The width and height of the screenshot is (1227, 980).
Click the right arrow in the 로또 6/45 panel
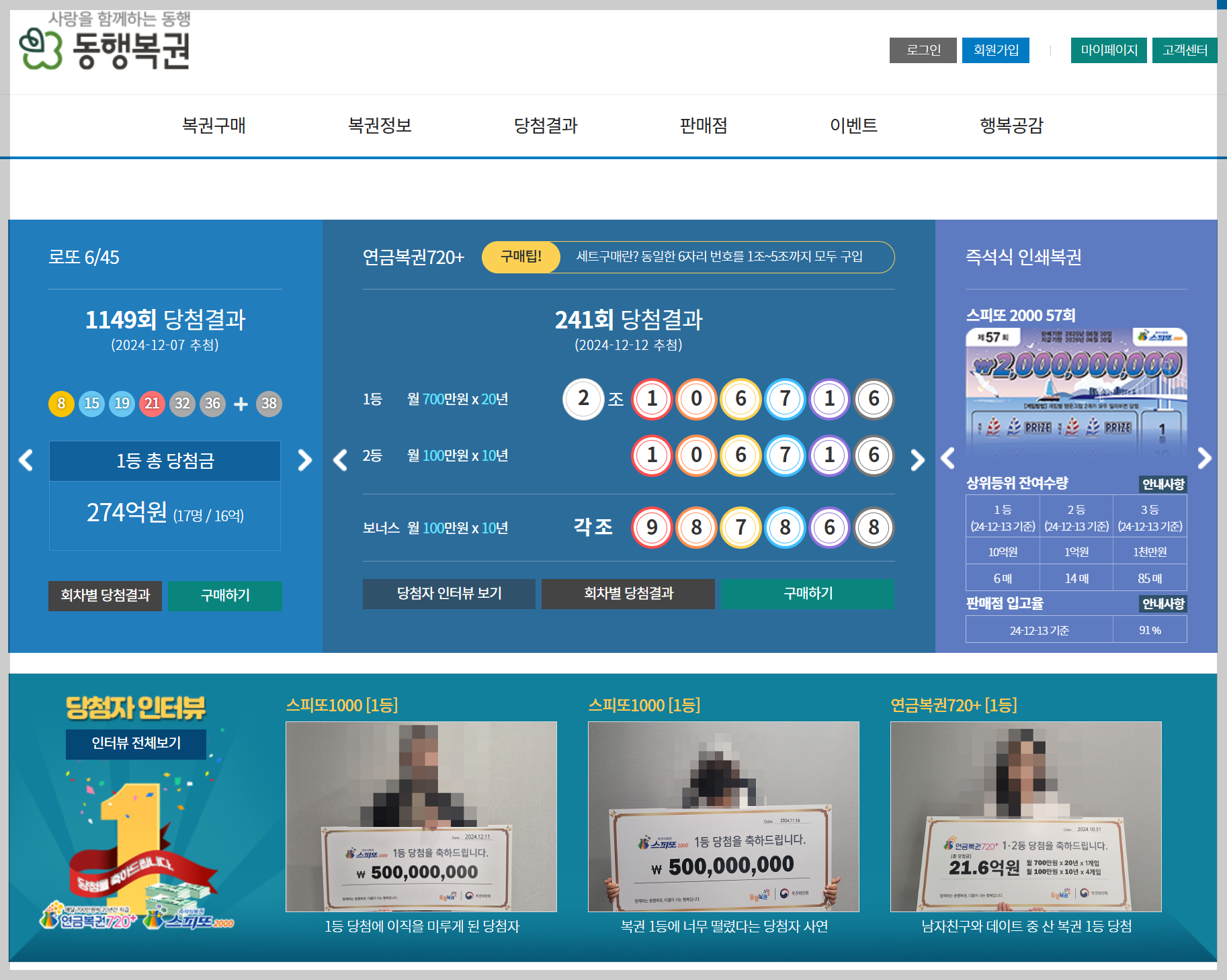[305, 460]
